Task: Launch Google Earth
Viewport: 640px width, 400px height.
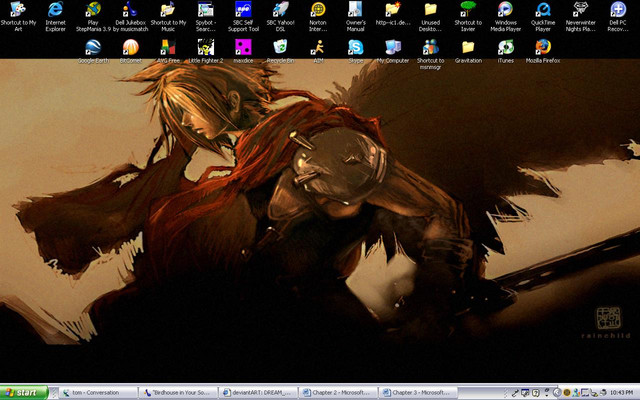Action: [93, 51]
